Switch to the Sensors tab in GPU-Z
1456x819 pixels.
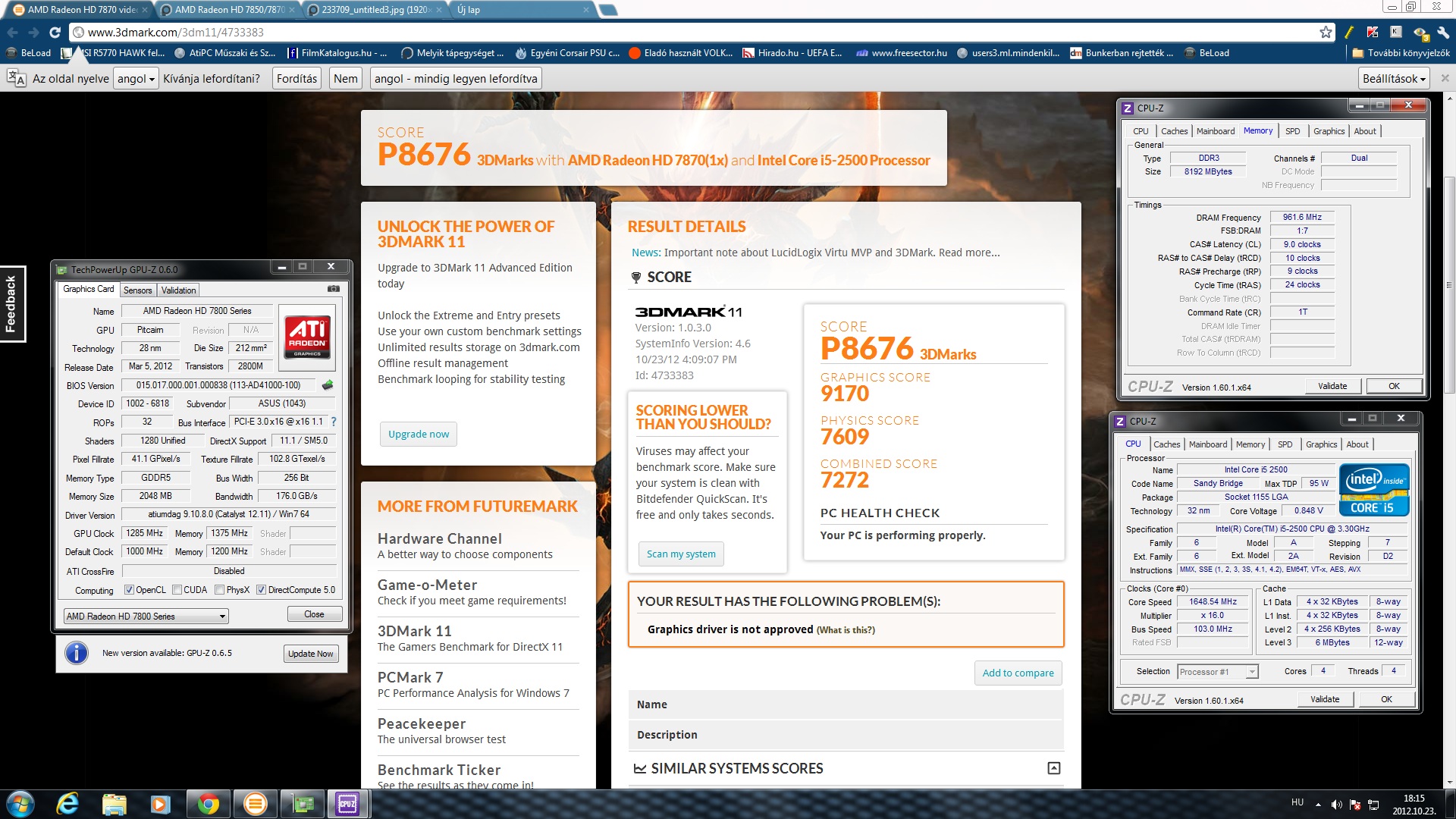[137, 290]
